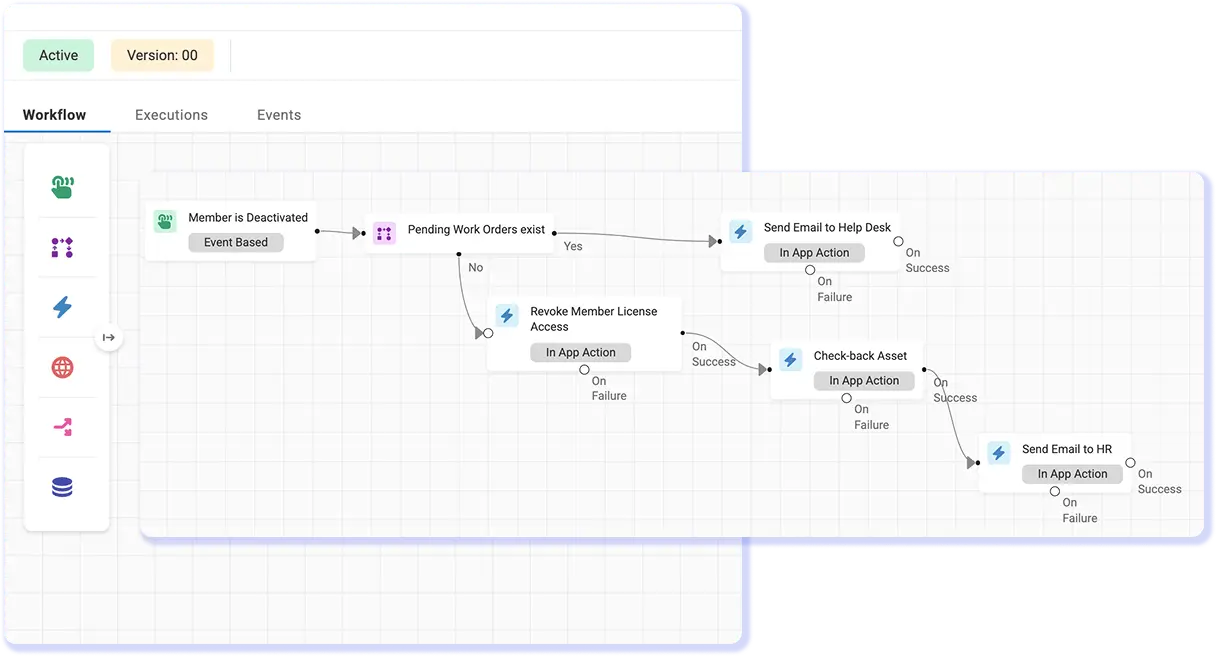1216x656 pixels.
Task: Click the trigger icon on Member is Deactivated node
Action: [x=165, y=220]
